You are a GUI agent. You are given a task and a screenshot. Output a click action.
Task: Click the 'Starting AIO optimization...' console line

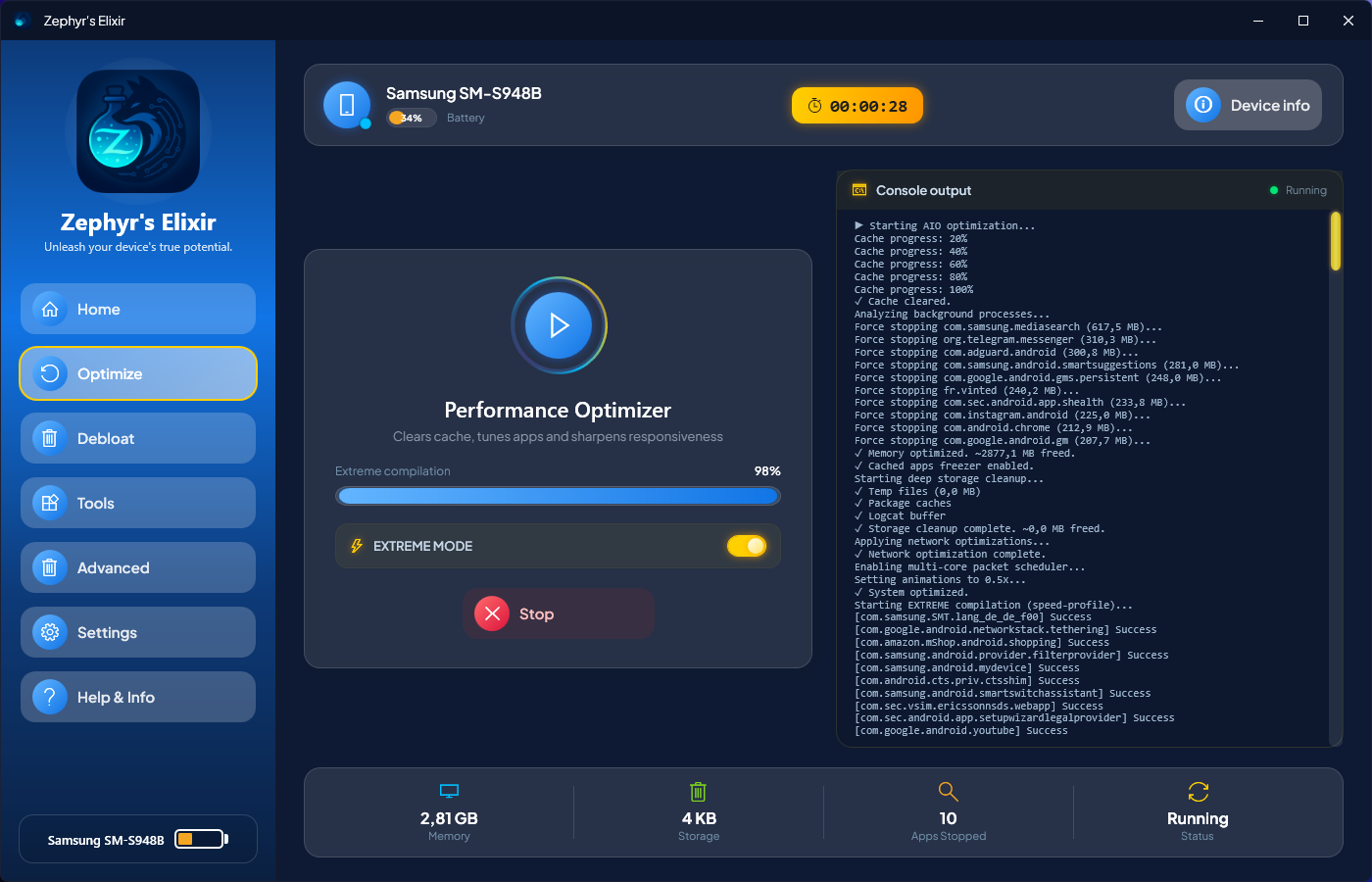coord(945,226)
